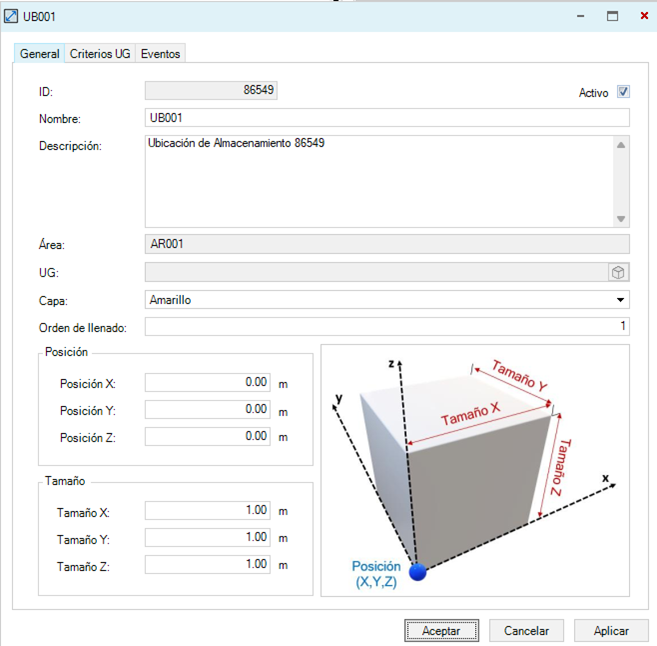Focus the Orden de llenado field
657x646 pixels.
tap(387, 326)
